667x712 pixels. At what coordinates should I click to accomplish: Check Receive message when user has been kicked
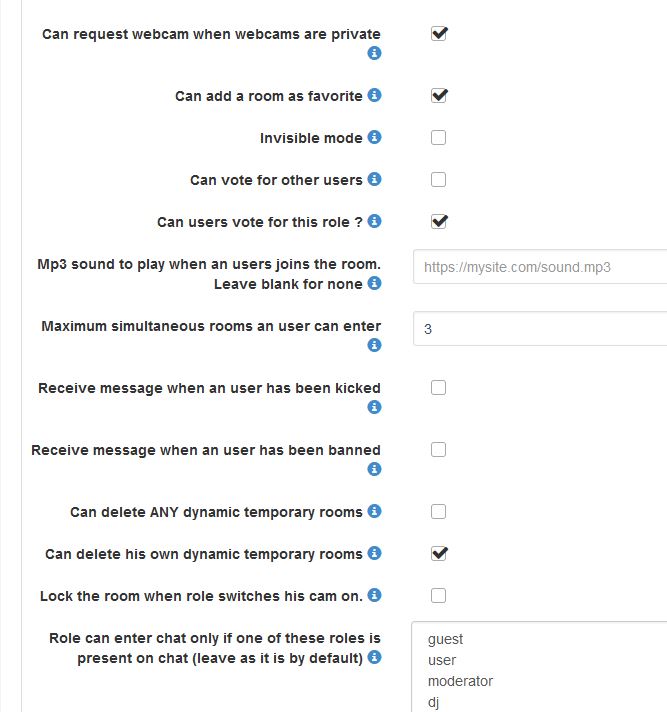click(438, 388)
